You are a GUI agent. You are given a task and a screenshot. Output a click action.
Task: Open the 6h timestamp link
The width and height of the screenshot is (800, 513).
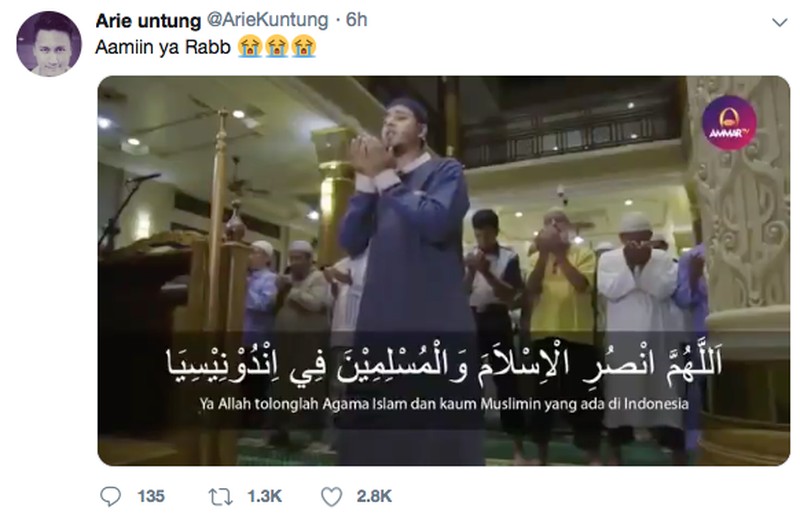pyautogui.click(x=357, y=20)
